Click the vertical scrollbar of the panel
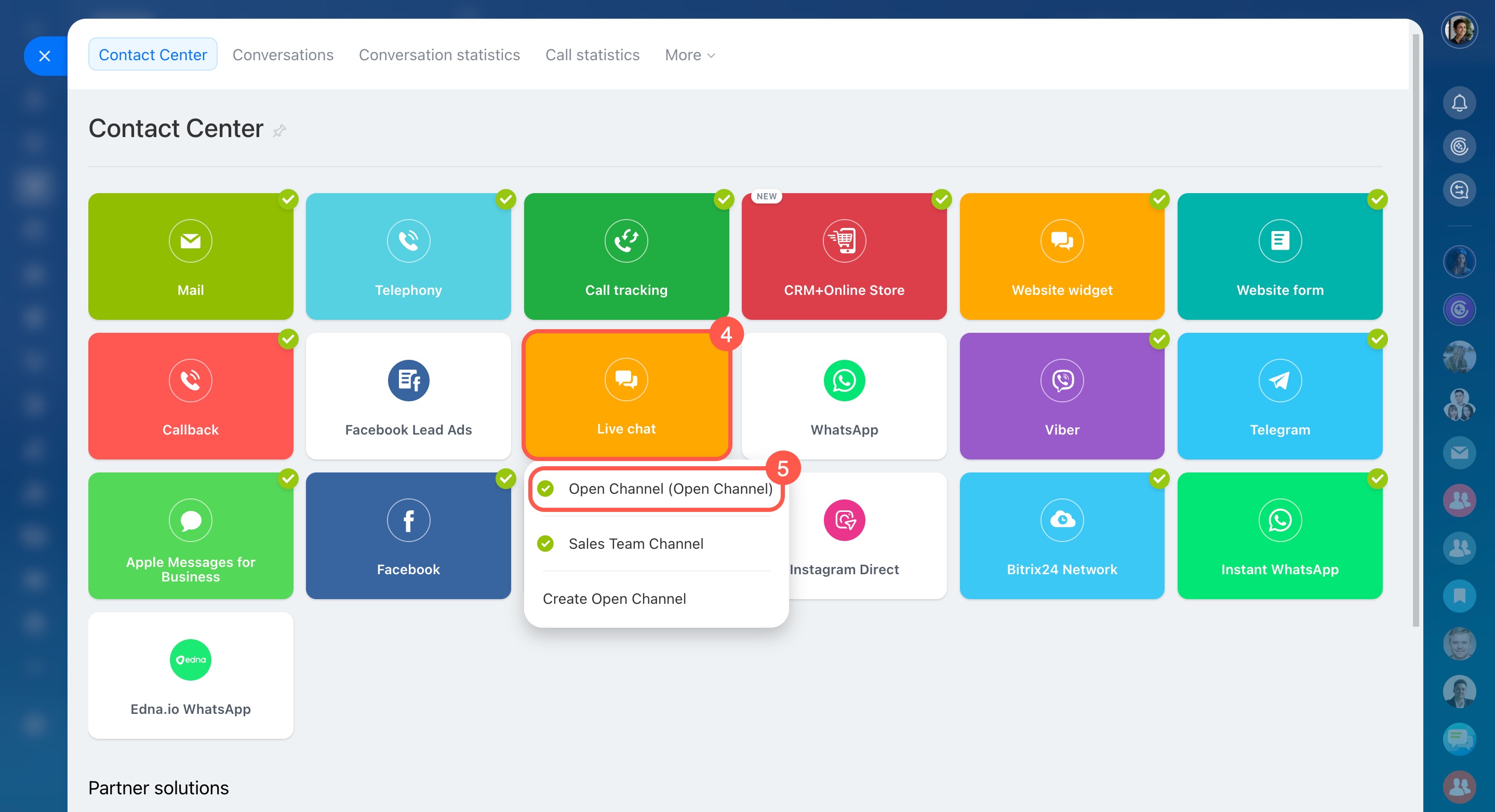1495x812 pixels. (1415, 331)
